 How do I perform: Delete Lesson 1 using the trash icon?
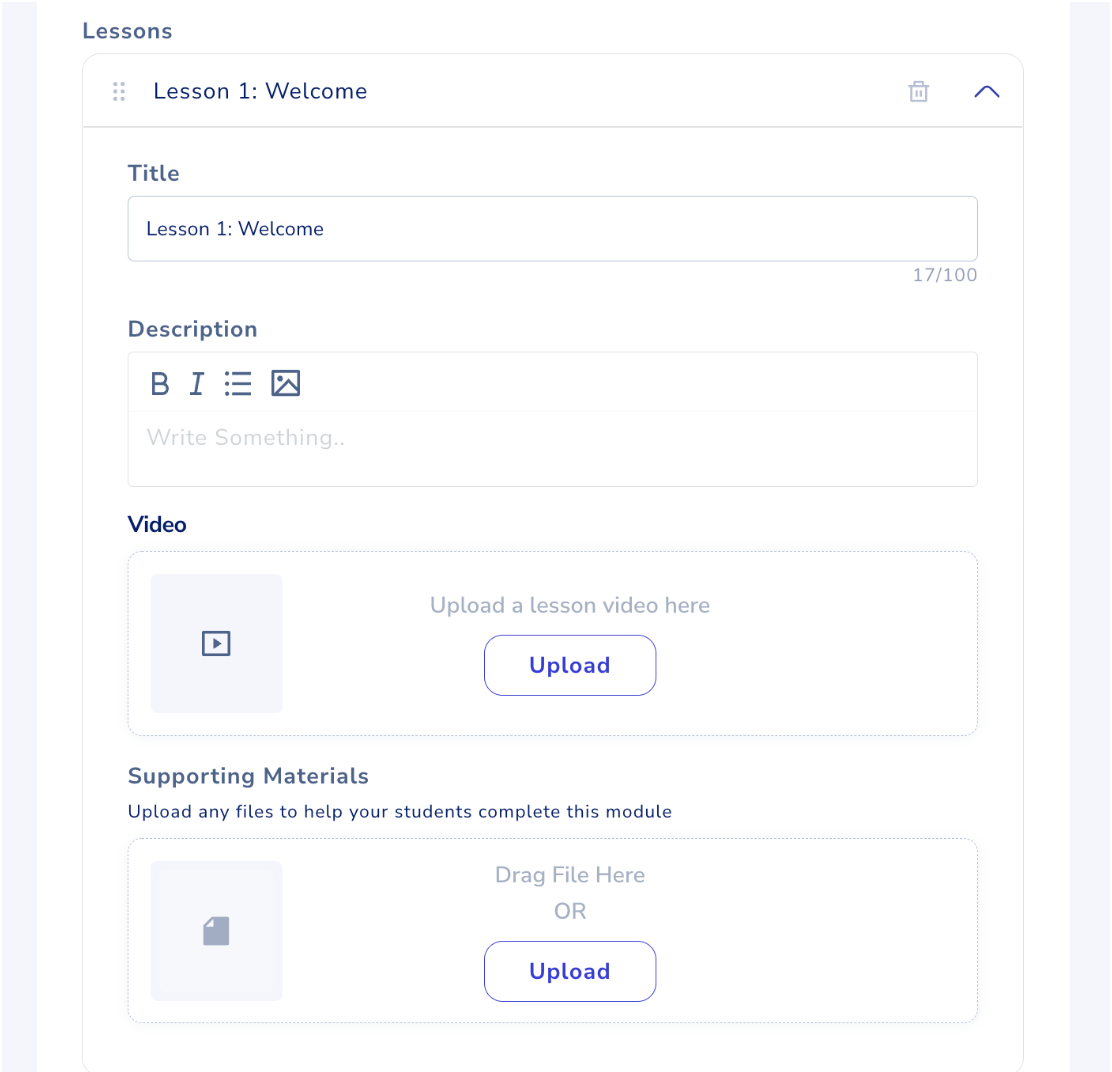tap(918, 90)
